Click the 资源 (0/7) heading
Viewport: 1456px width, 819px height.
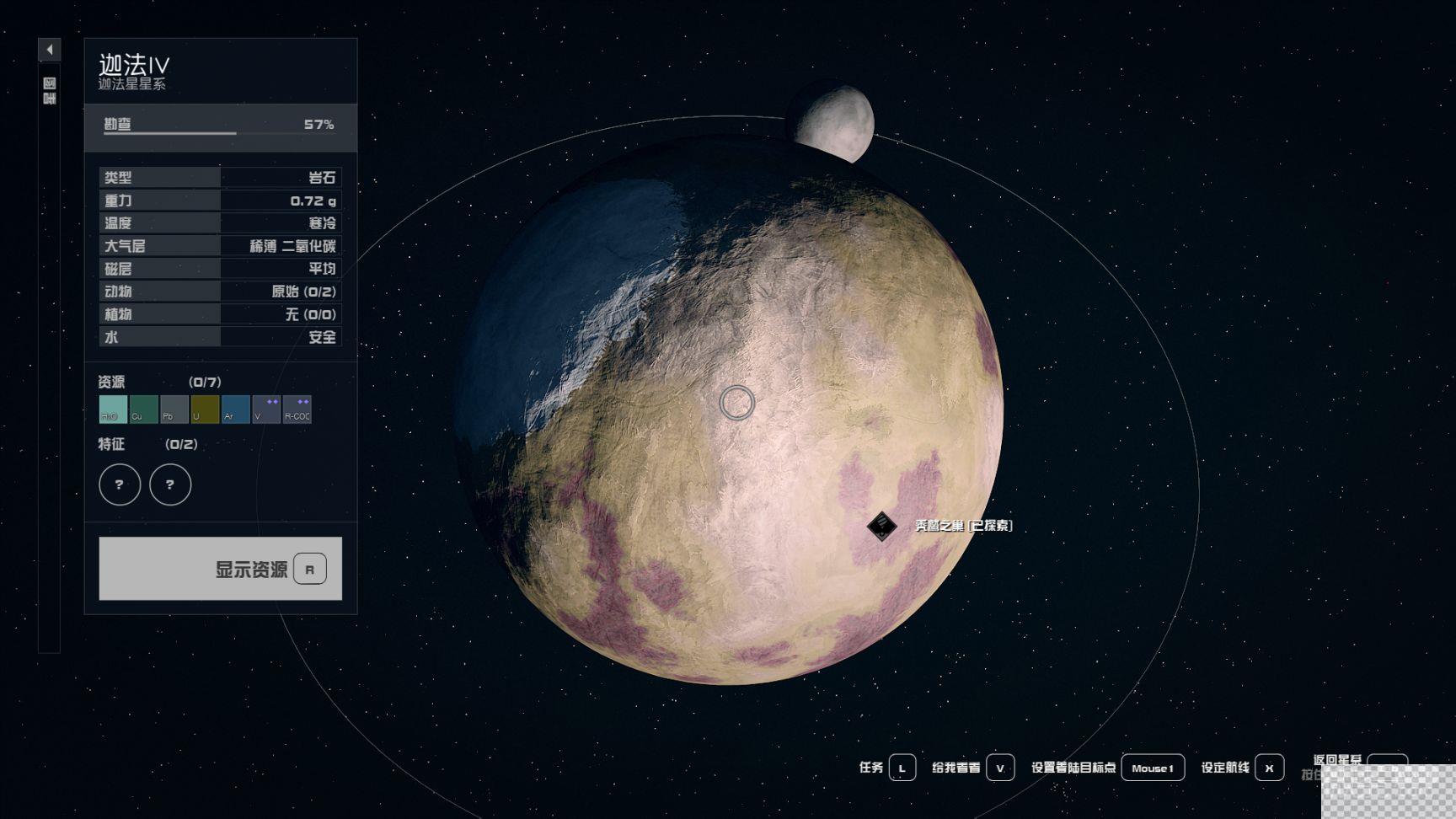point(160,382)
